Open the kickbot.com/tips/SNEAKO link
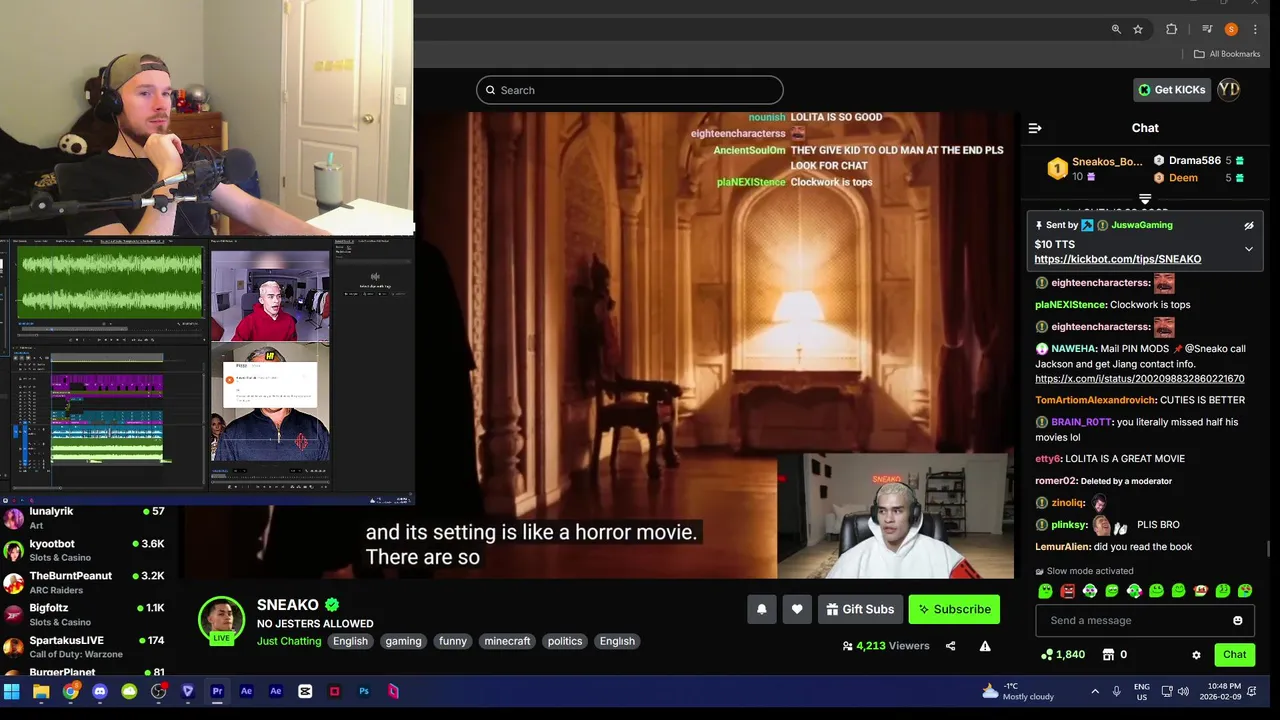Viewport: 1280px width, 720px height. (1118, 259)
